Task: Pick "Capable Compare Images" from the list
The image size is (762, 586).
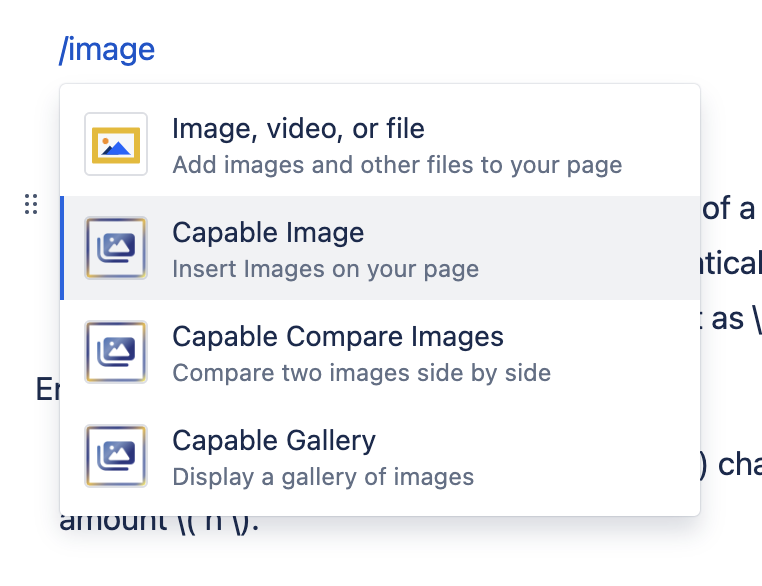Action: coord(338,337)
